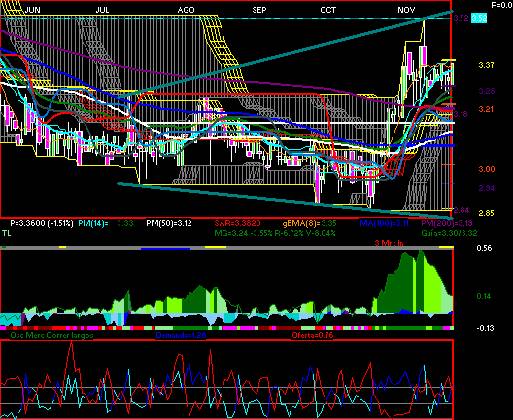
Task: Click the F=0.0 label
Action: tap(502, 5)
